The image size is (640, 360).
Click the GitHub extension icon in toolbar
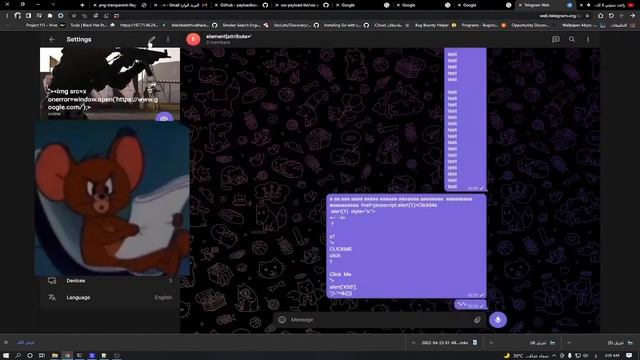point(18,16)
